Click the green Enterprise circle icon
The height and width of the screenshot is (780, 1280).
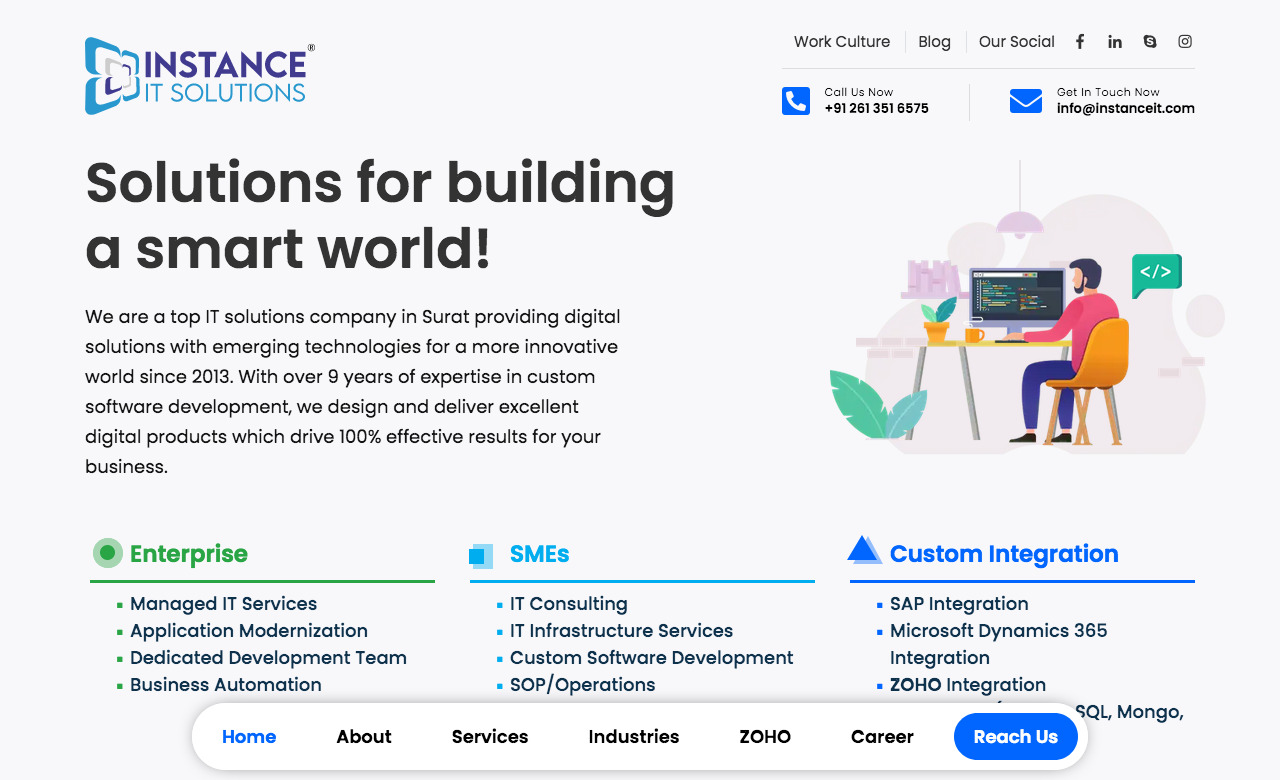coord(107,553)
